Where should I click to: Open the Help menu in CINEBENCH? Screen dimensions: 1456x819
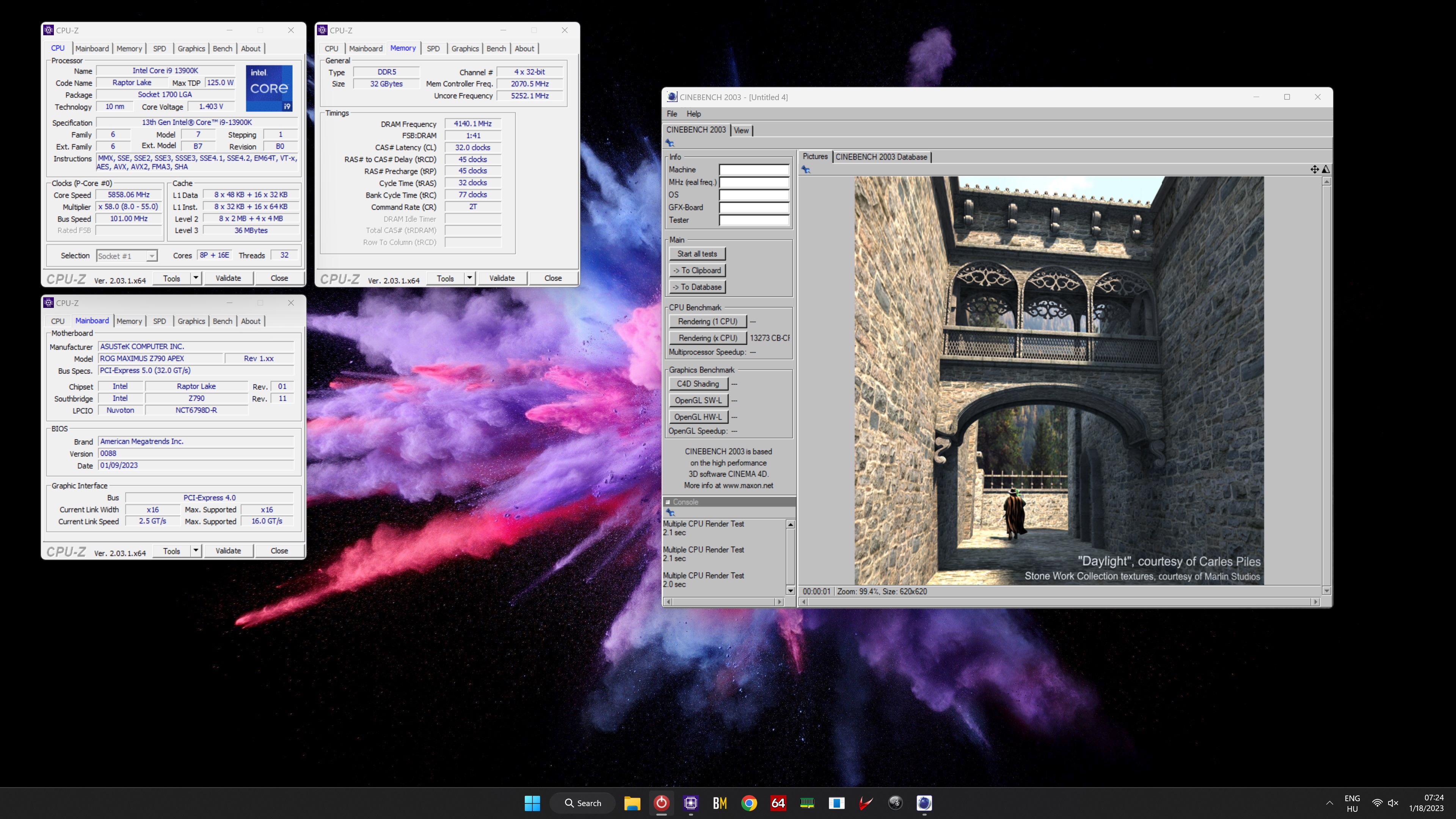click(693, 114)
